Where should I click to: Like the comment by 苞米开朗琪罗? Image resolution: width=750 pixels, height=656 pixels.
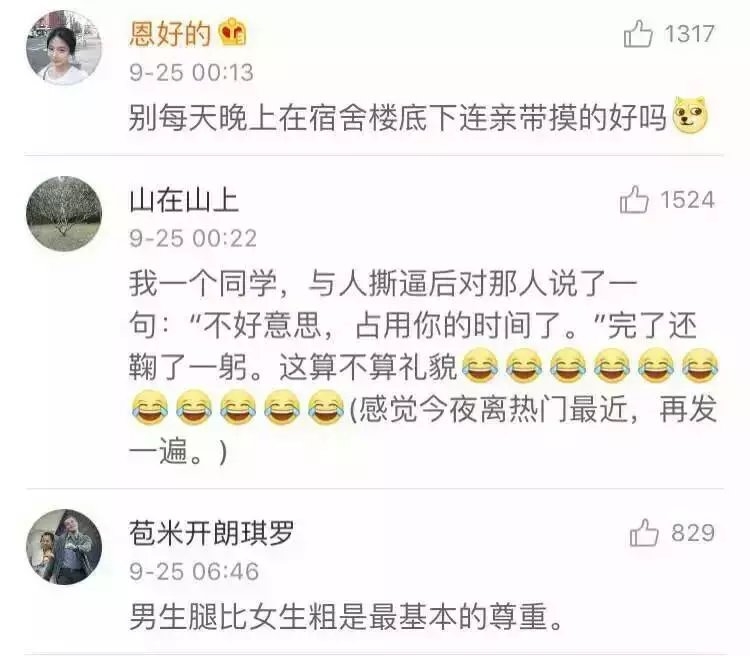click(x=644, y=533)
